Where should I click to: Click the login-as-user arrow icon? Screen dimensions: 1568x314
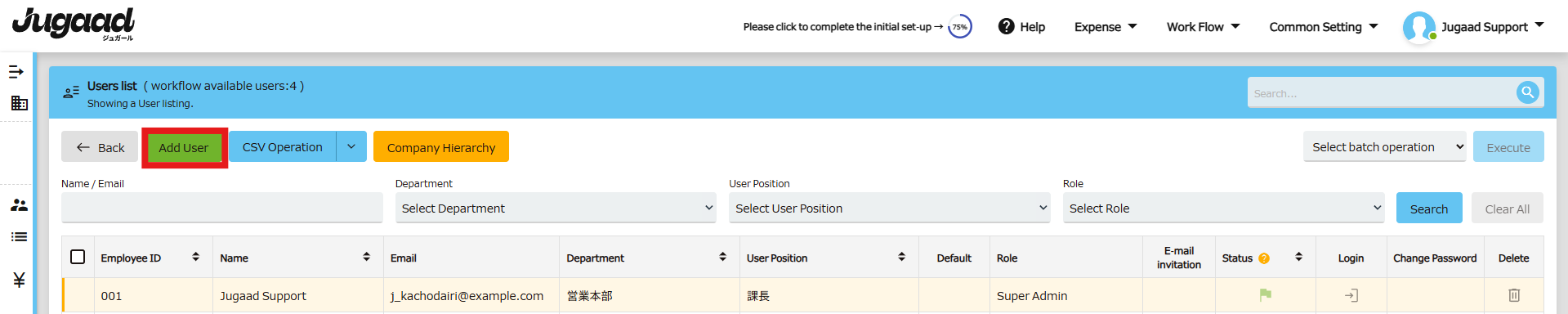1351,295
